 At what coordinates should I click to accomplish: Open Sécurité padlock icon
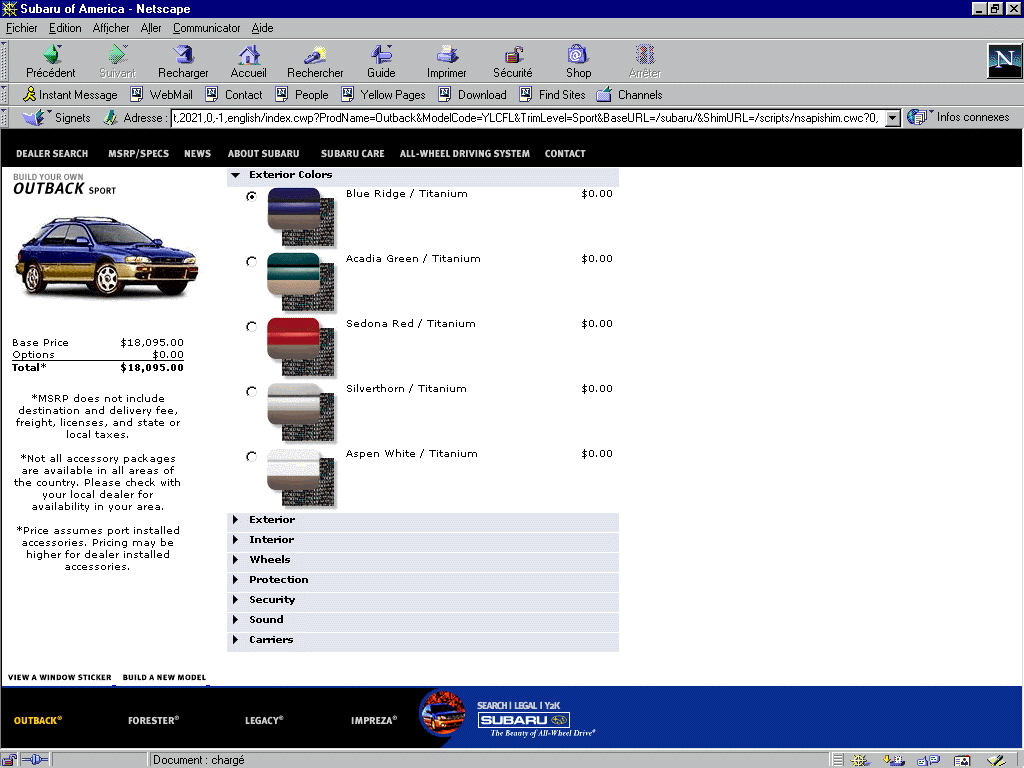click(x=513, y=54)
